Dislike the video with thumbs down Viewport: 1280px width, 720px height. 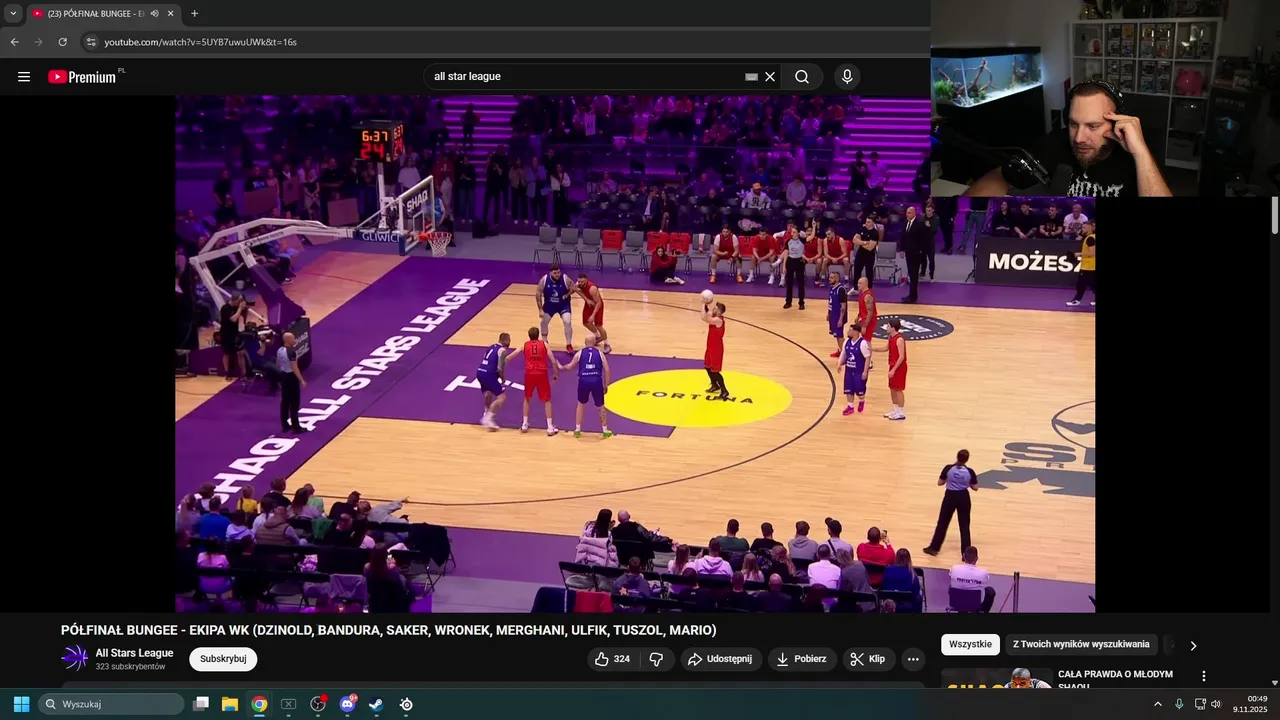[x=656, y=659]
